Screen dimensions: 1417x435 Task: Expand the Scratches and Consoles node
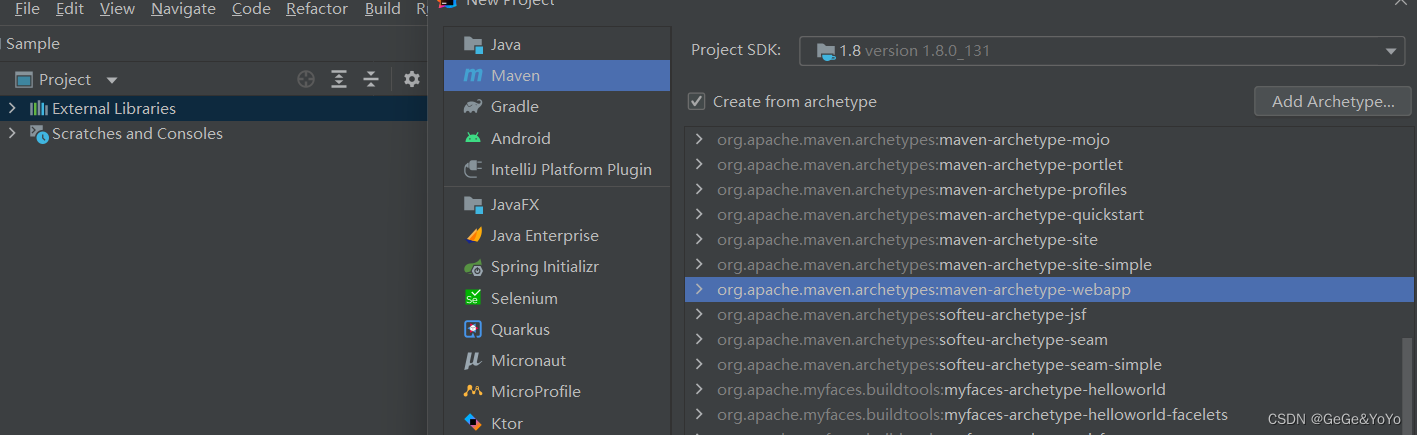point(12,134)
